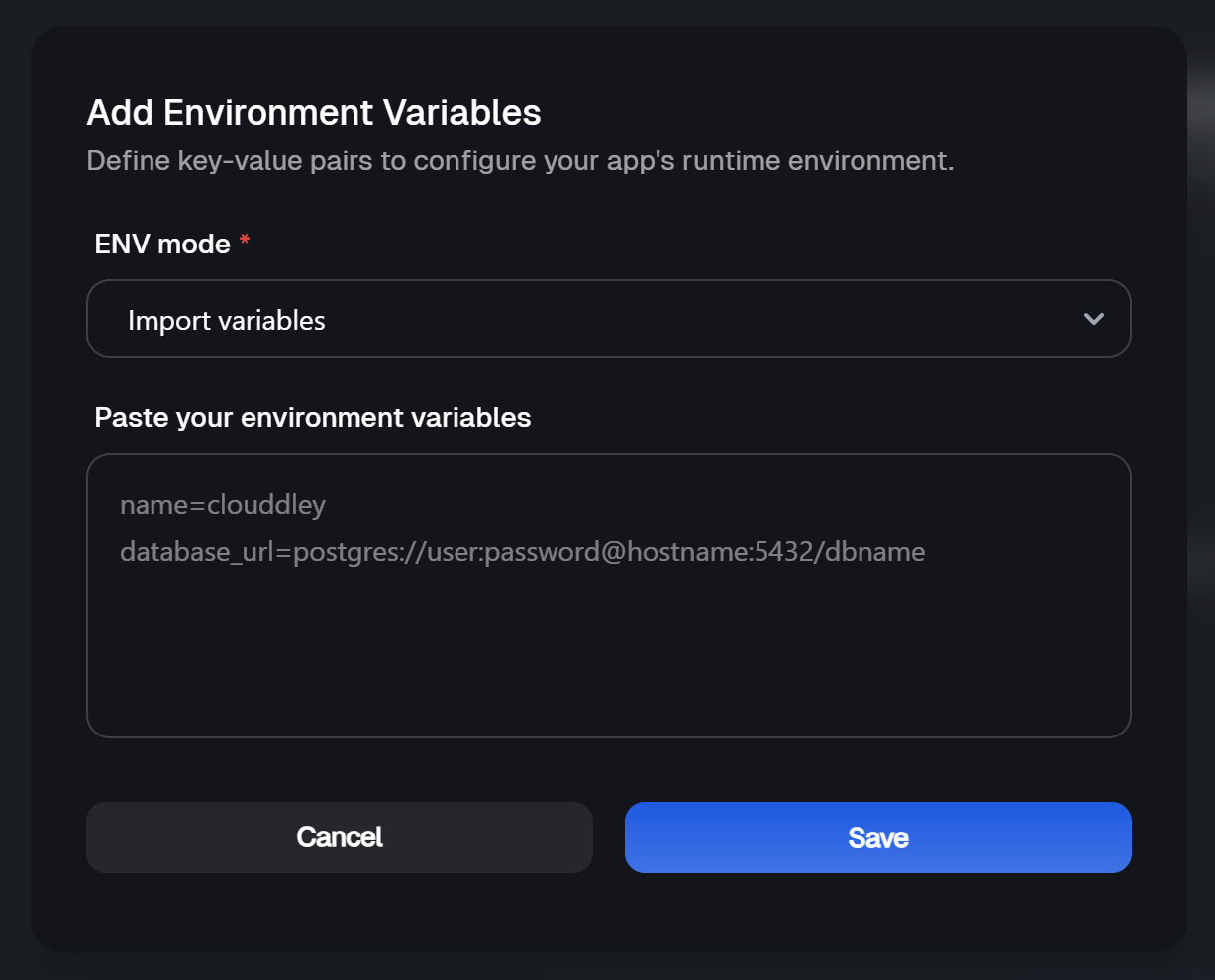The height and width of the screenshot is (980, 1215).
Task: Select the Import variables combo box
Action: [x=608, y=319]
